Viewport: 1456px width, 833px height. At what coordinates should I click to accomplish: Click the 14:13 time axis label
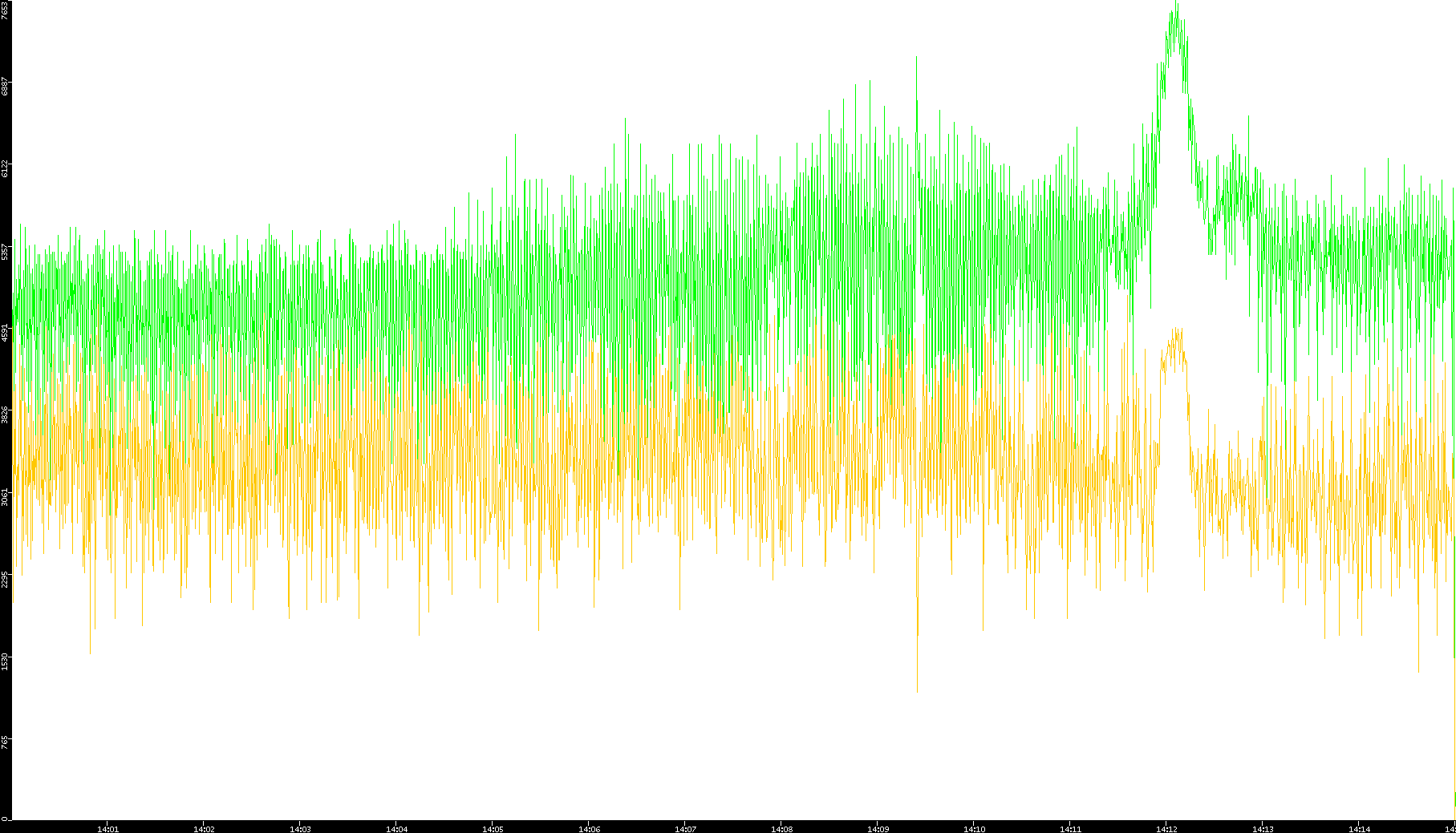tap(1263, 828)
